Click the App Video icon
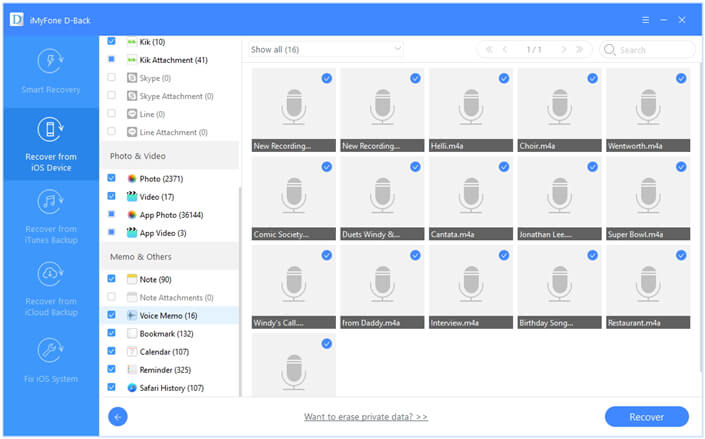This screenshot has height=439, width=705. [132, 233]
